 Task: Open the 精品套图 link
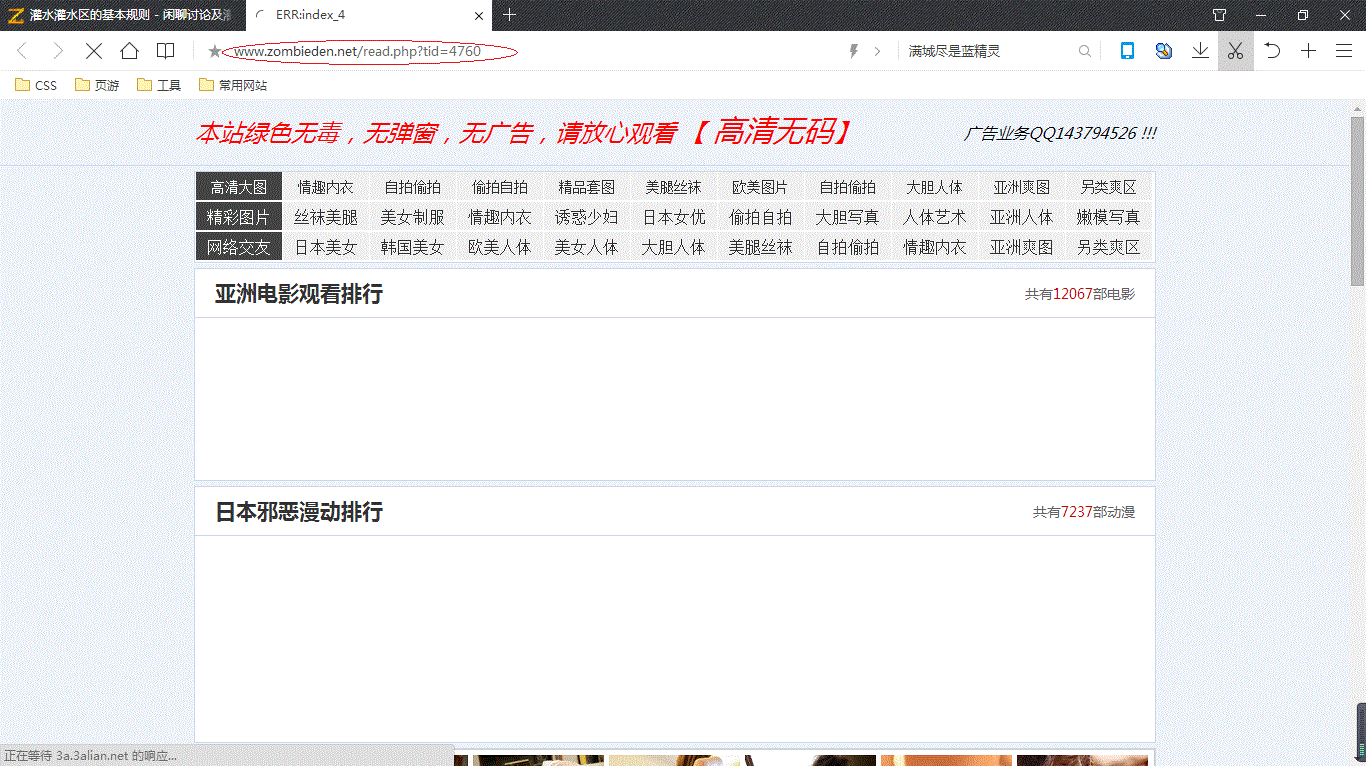[x=587, y=187]
